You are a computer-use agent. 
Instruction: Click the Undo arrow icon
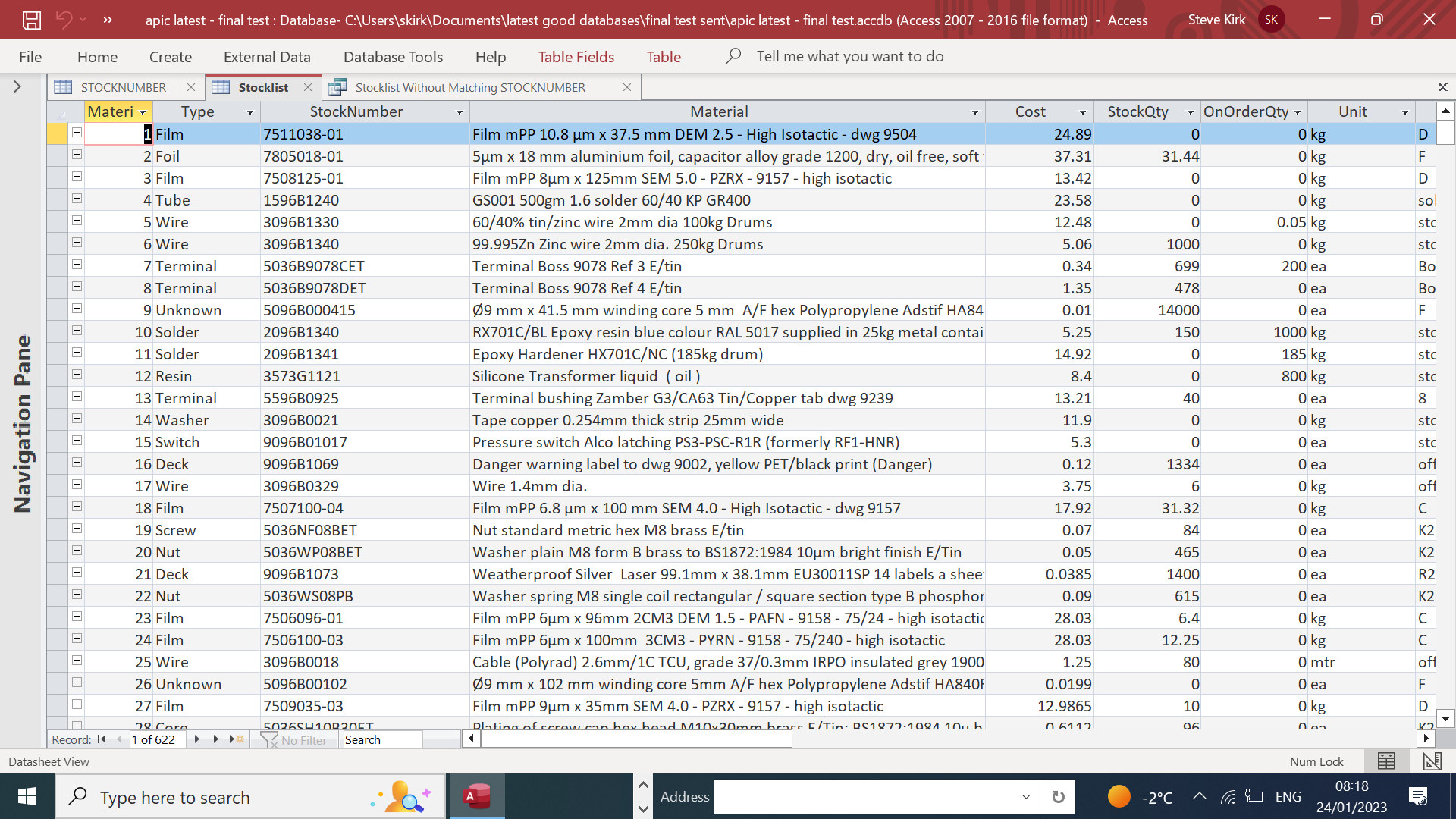[x=64, y=20]
